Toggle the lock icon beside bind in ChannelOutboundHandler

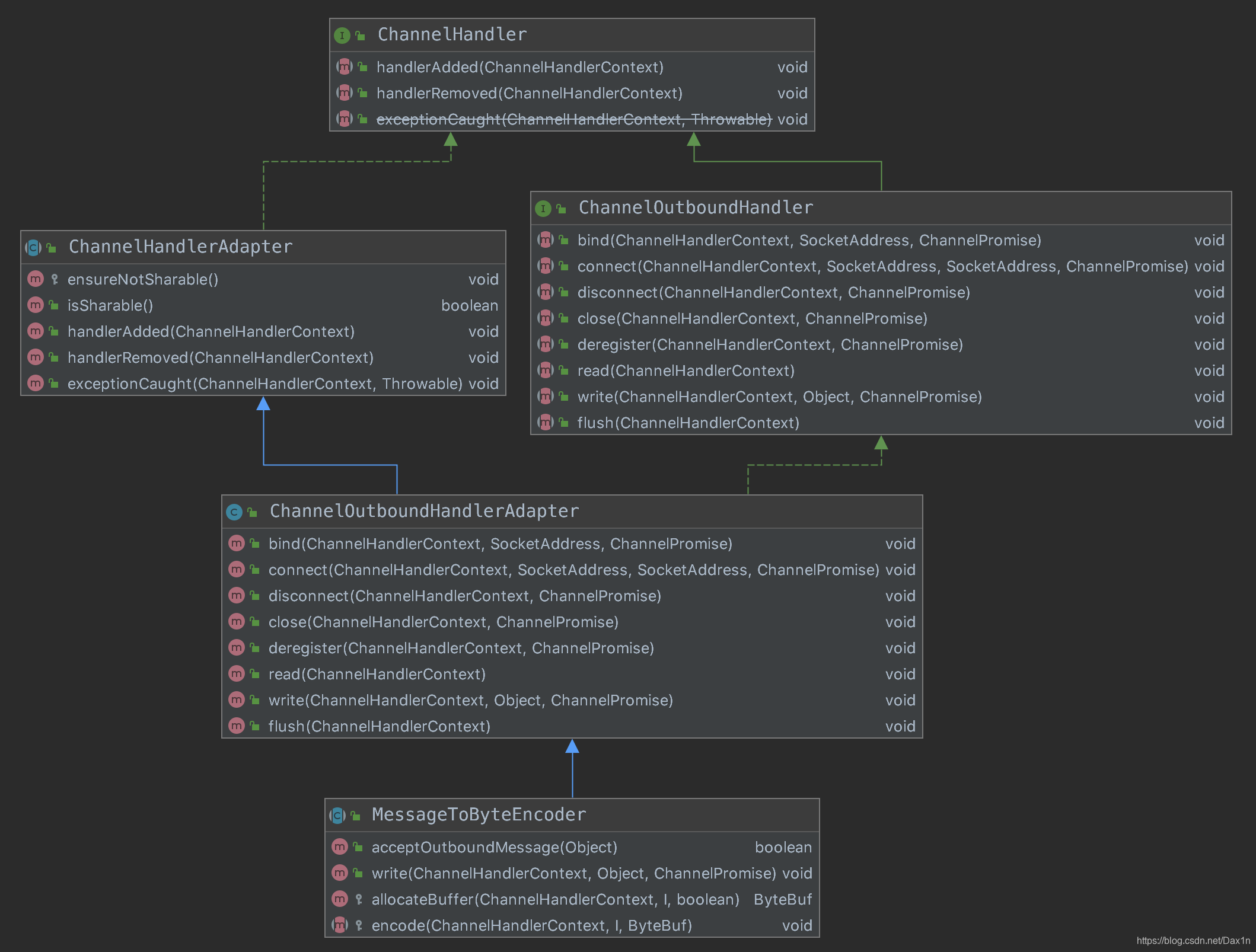562,241
